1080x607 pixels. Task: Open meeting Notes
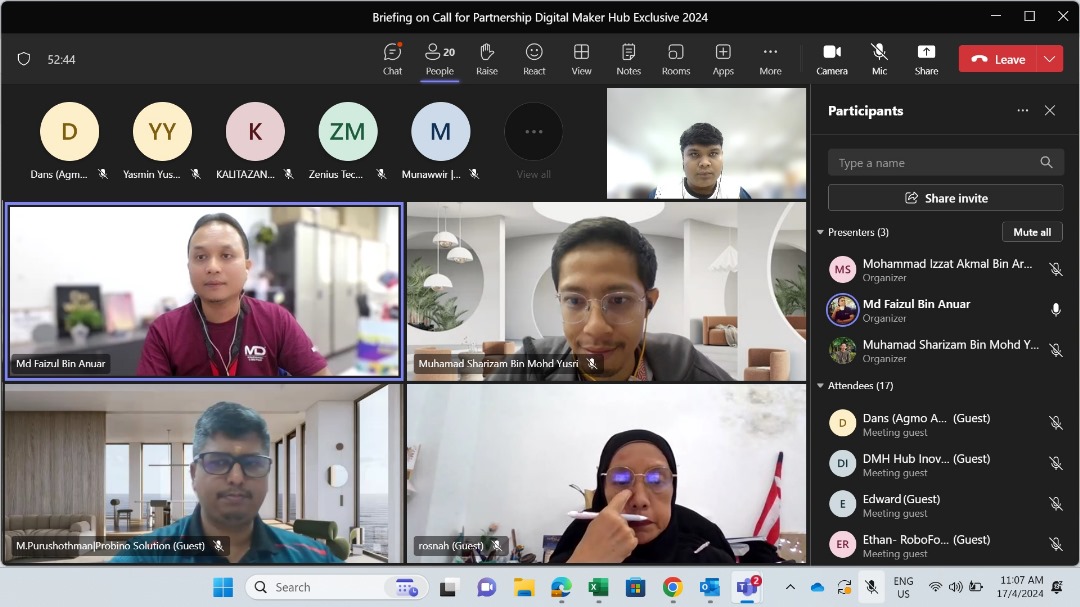click(x=628, y=58)
